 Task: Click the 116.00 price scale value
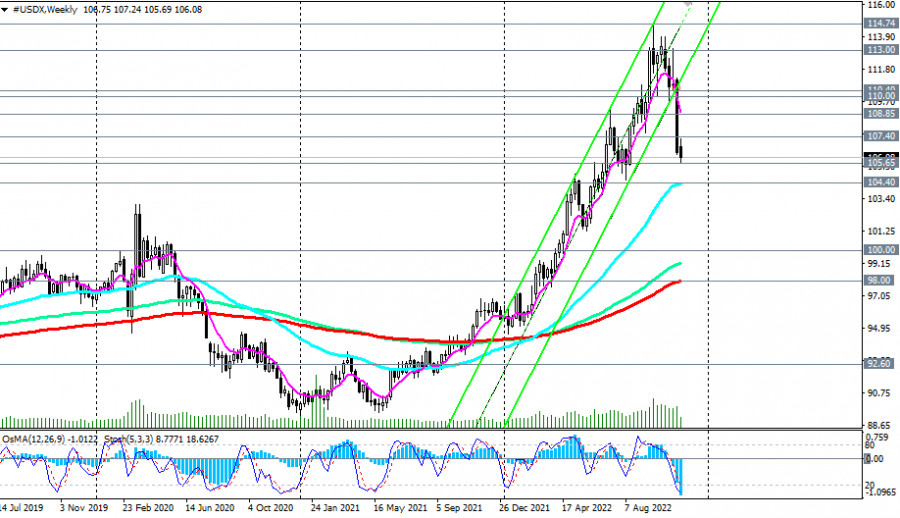pos(879,6)
